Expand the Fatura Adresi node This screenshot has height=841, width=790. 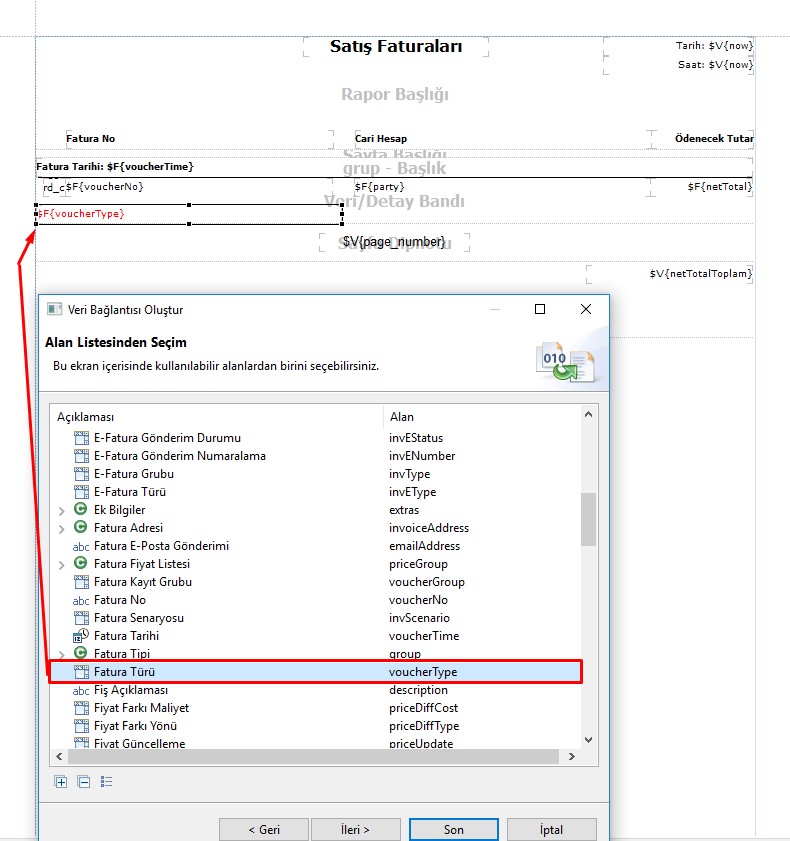[x=63, y=528]
